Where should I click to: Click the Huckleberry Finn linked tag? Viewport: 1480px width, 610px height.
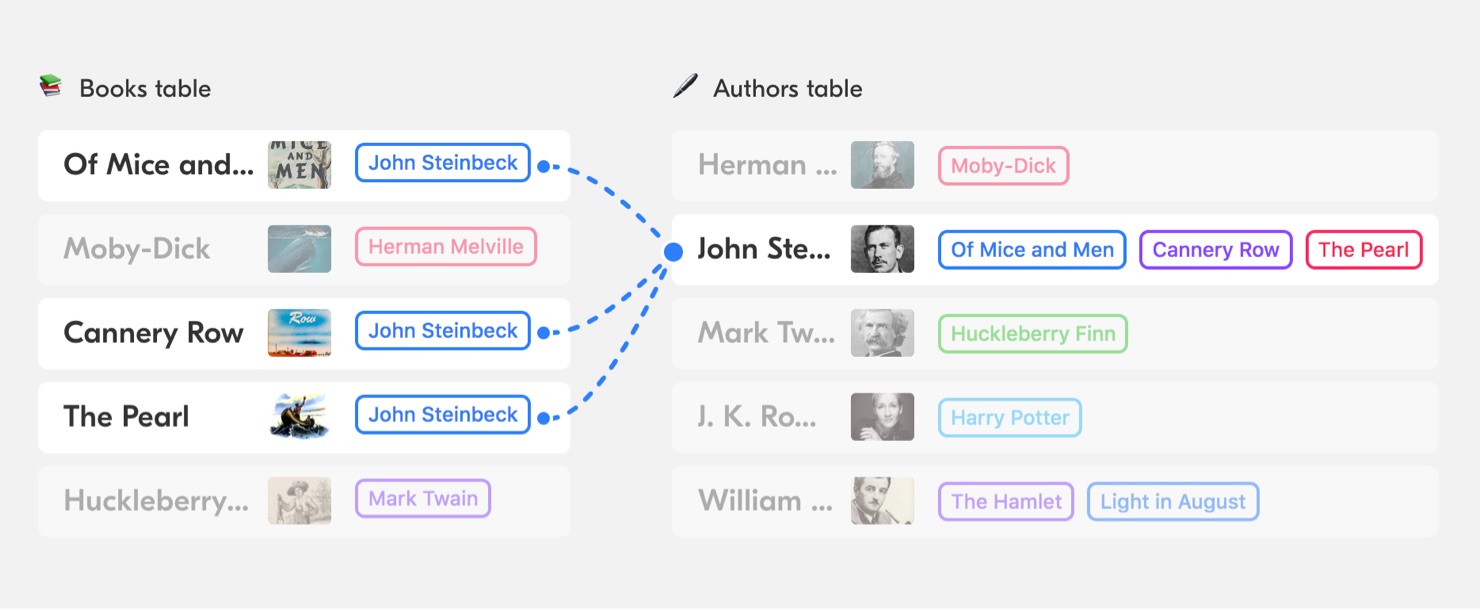pyautogui.click(x=1033, y=334)
